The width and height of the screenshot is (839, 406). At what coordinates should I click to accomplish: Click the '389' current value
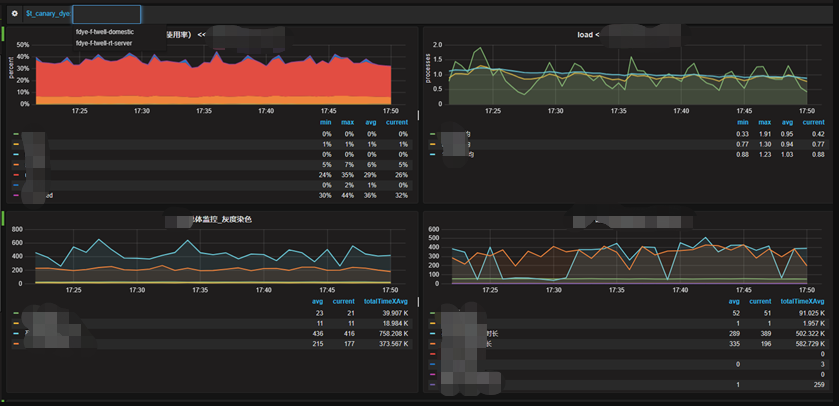point(766,333)
